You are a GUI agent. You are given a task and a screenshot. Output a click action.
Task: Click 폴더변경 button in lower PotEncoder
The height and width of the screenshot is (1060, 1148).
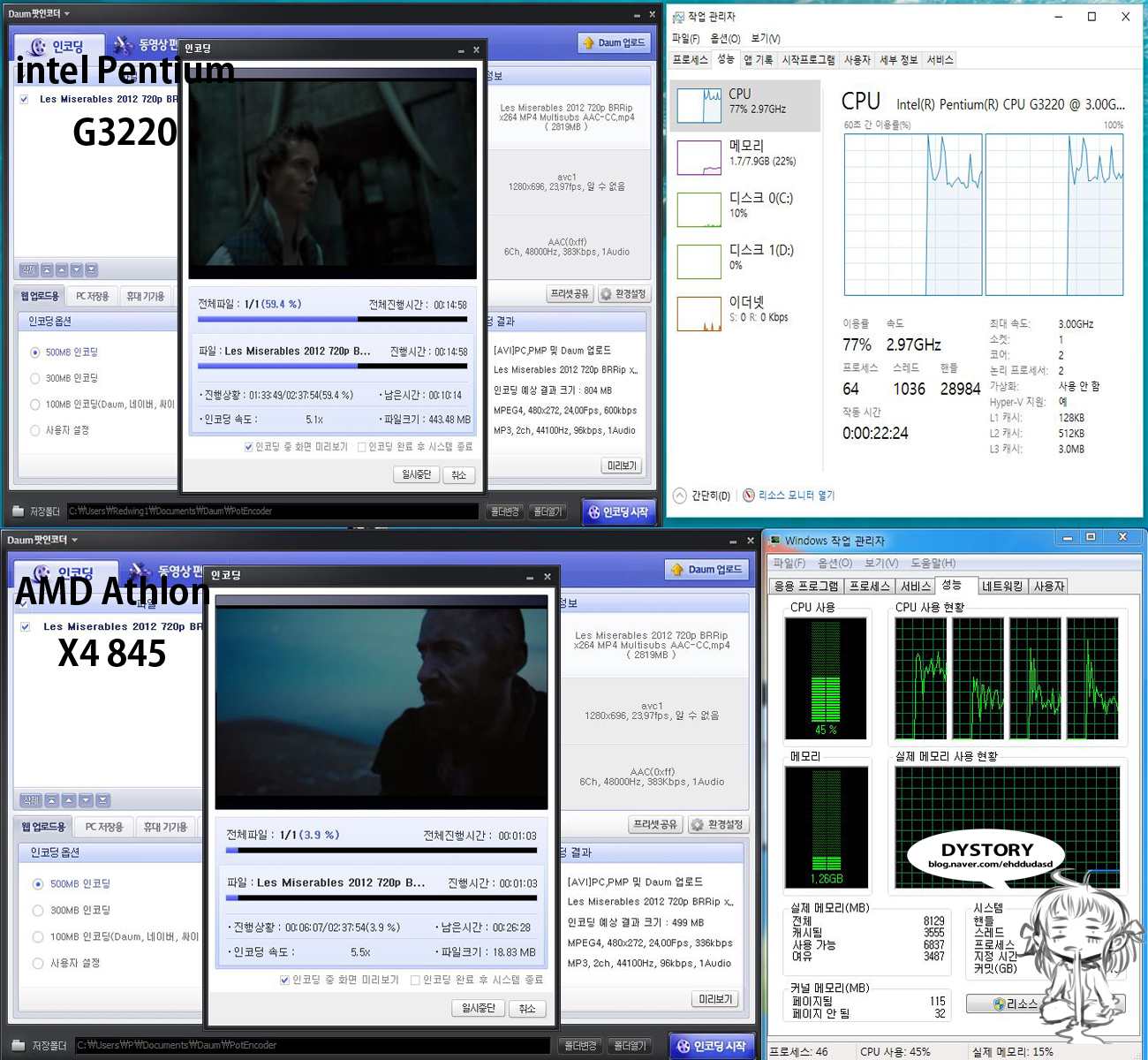(x=581, y=1046)
